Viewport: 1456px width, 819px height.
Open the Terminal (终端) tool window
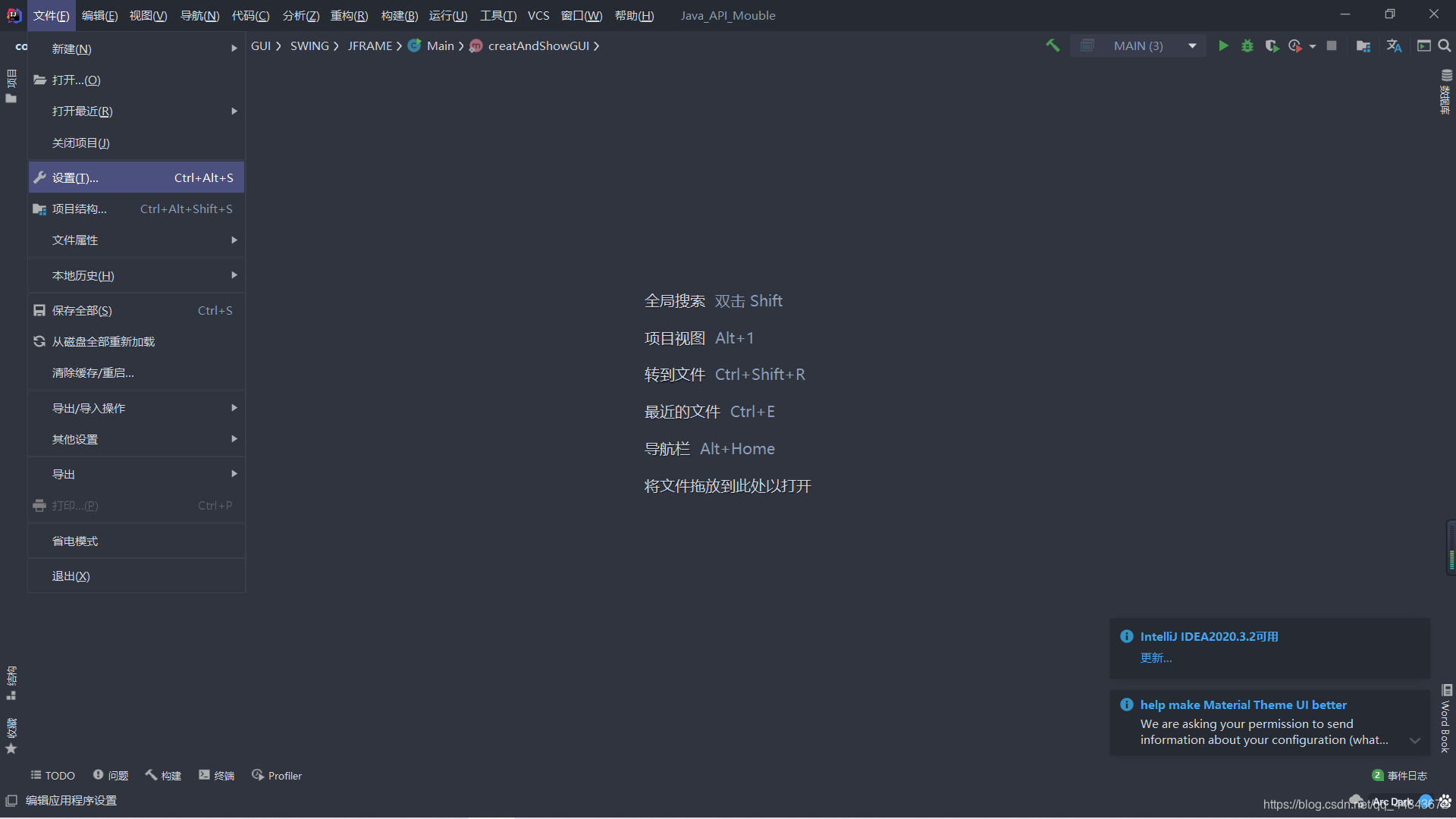coord(217,776)
